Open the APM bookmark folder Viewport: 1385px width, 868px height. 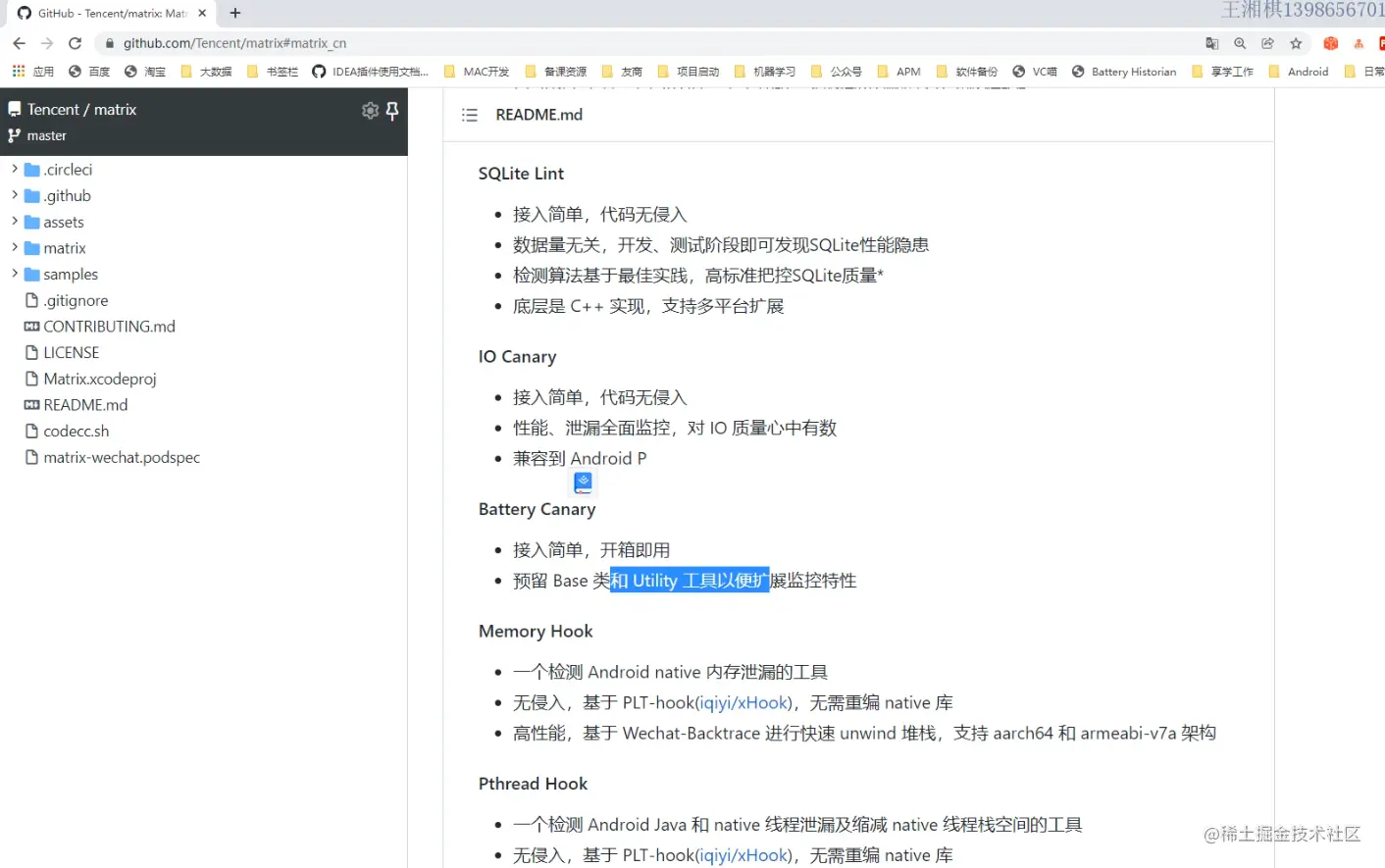[899, 72]
